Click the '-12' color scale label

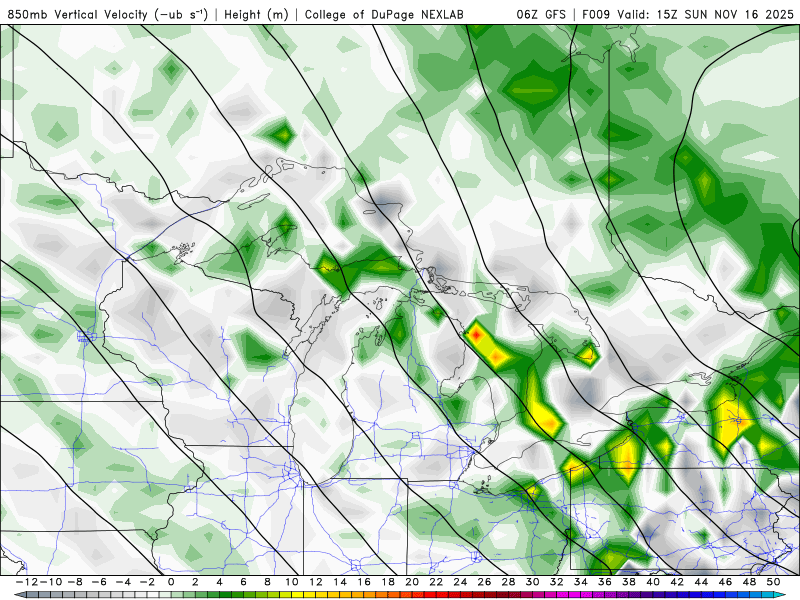[27, 582]
